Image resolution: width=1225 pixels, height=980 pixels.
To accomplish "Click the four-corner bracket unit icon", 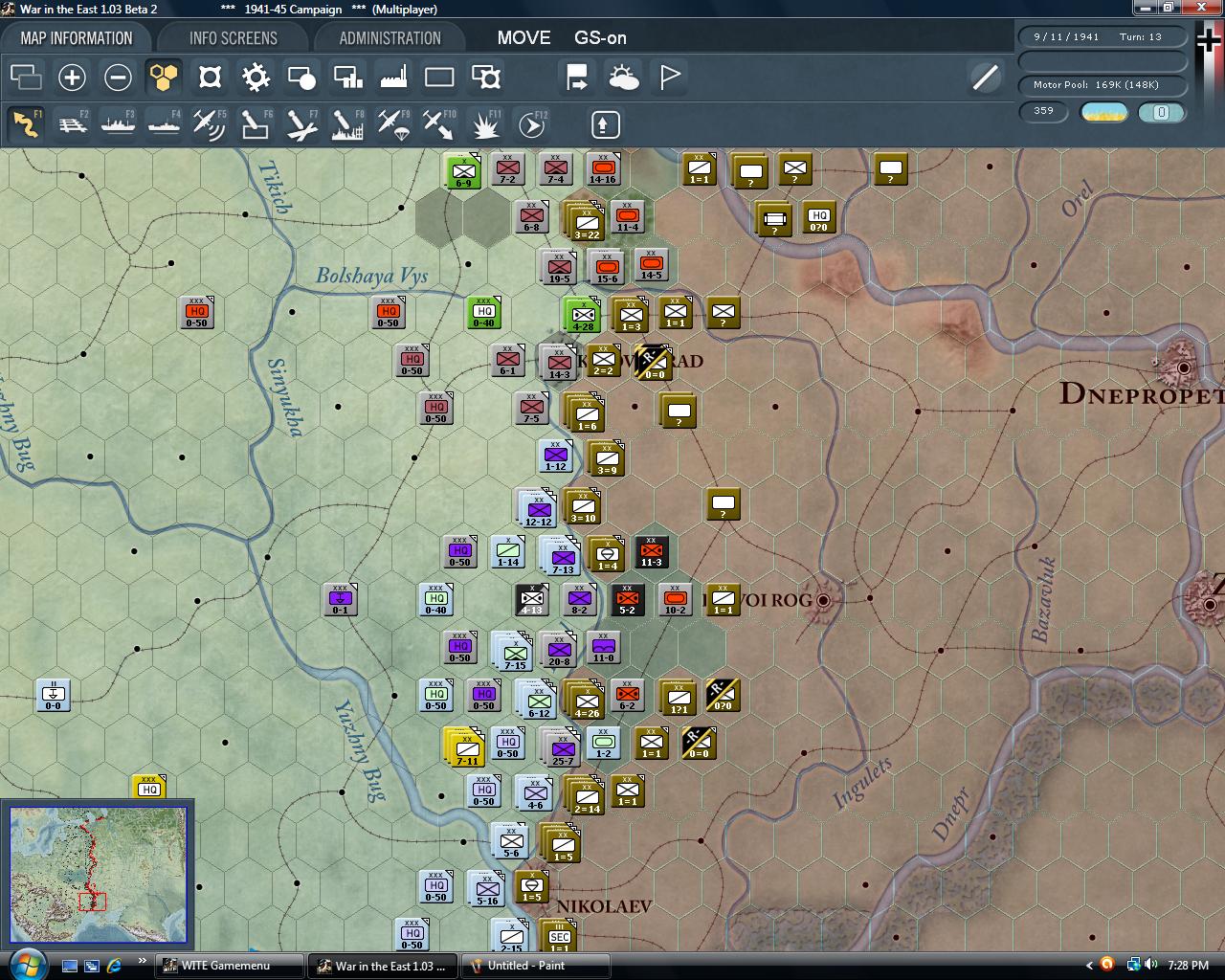I will tap(210, 78).
